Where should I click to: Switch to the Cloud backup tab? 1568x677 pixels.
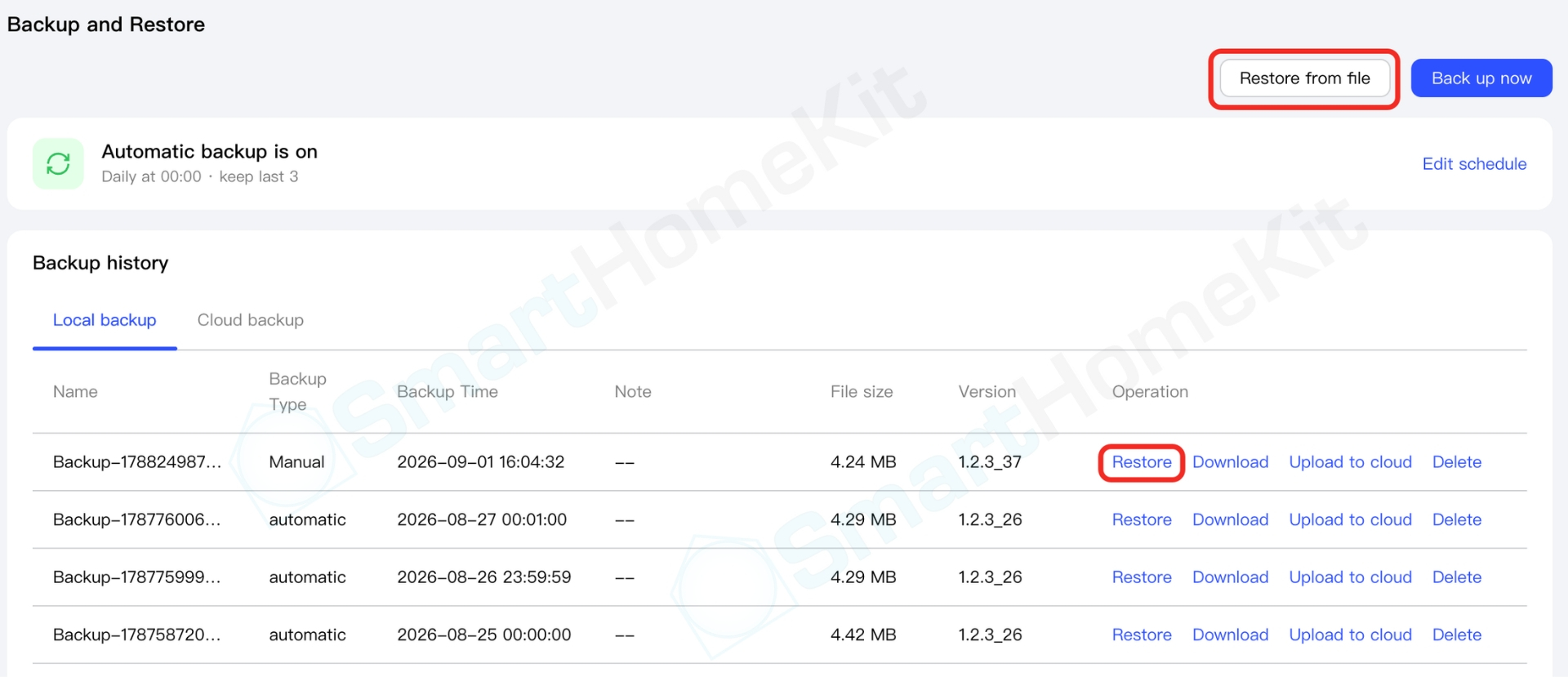coord(251,320)
